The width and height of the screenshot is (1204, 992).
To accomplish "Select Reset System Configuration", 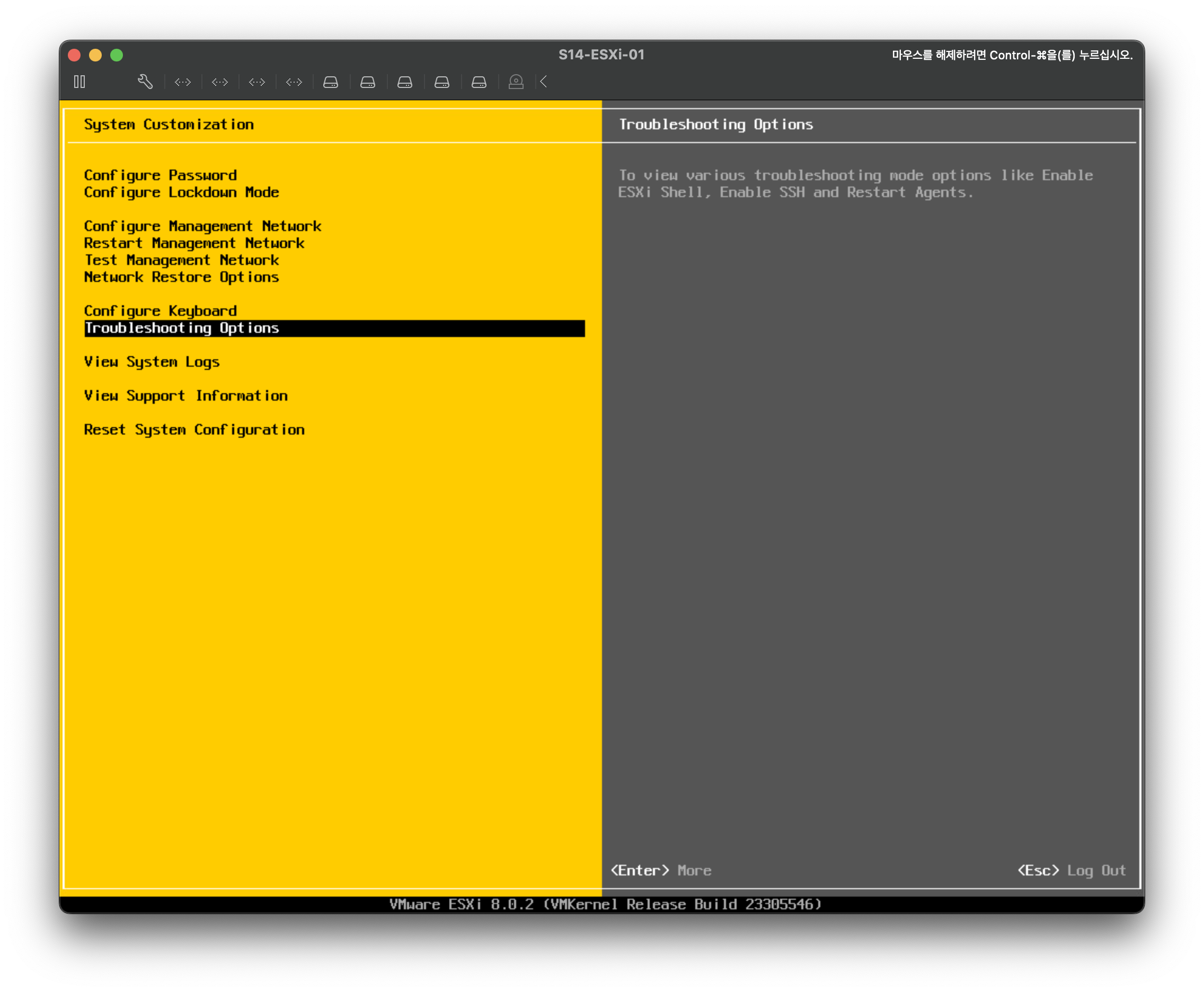I will (194, 430).
